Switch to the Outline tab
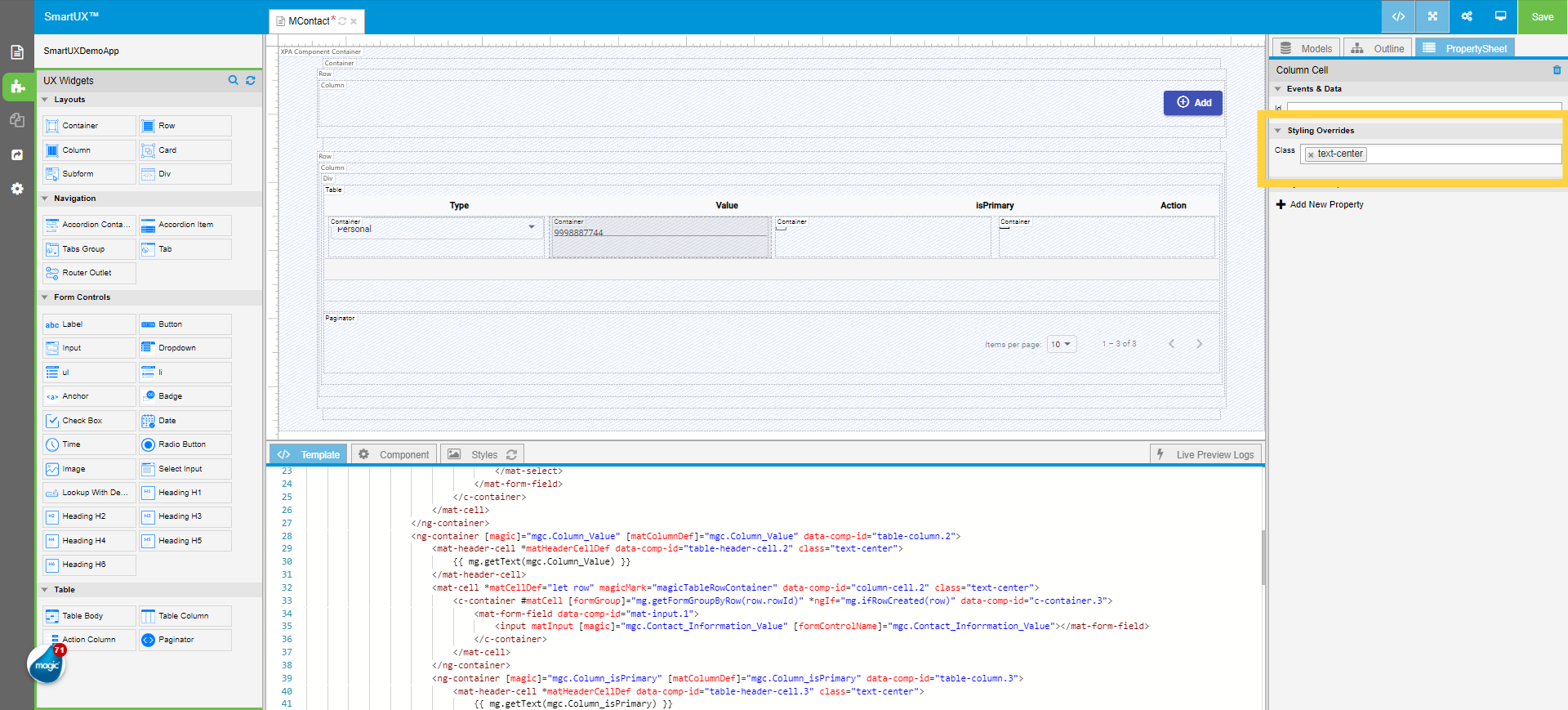The width and height of the screenshot is (1568, 710). pos(1378,48)
